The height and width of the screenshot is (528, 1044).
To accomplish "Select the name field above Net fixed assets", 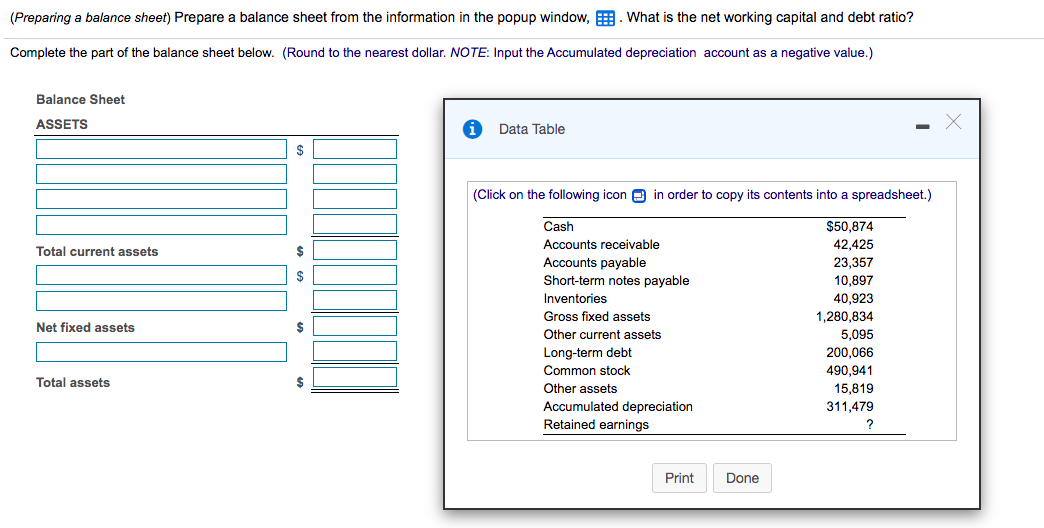I will tap(161, 300).
